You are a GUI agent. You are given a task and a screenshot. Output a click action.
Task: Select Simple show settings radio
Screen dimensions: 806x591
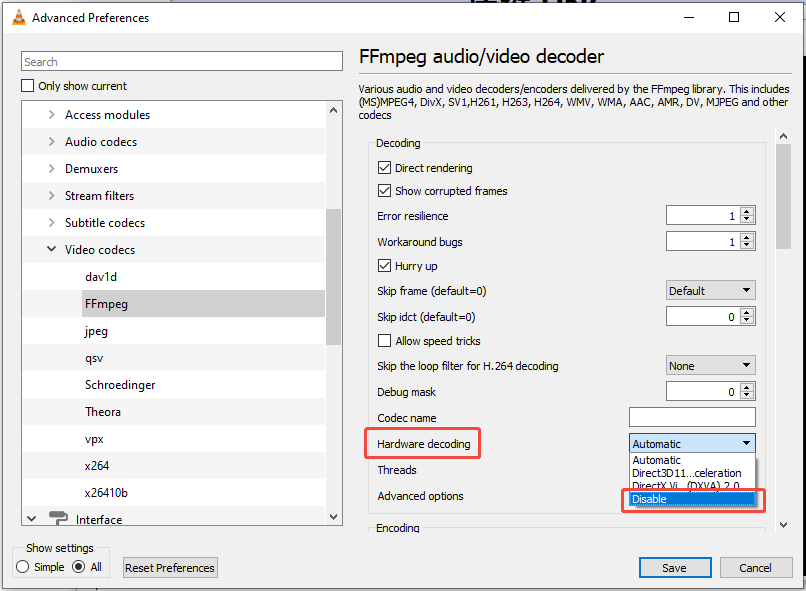coord(23,567)
